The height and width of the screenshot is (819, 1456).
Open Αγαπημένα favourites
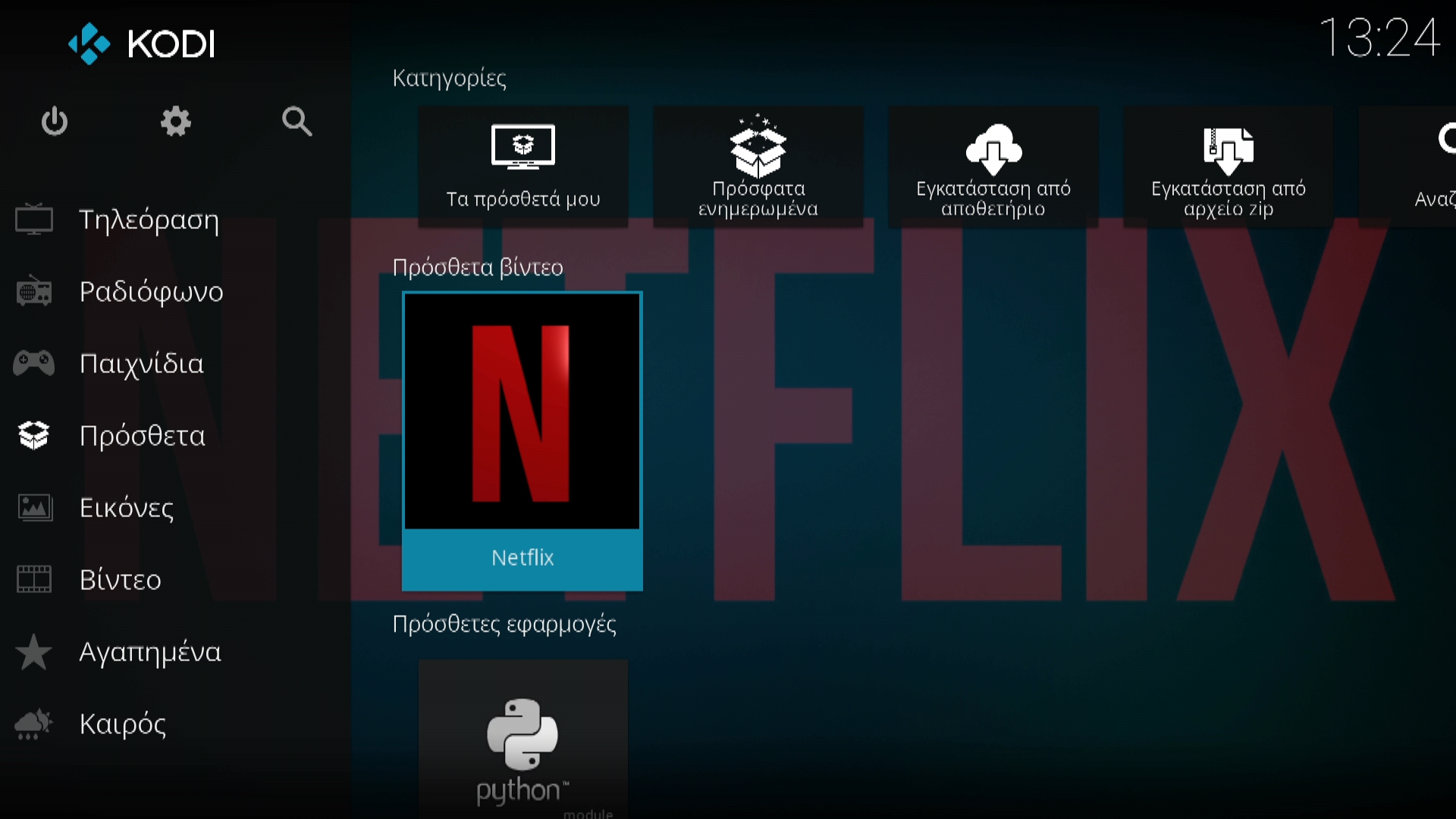pyautogui.click(x=149, y=652)
